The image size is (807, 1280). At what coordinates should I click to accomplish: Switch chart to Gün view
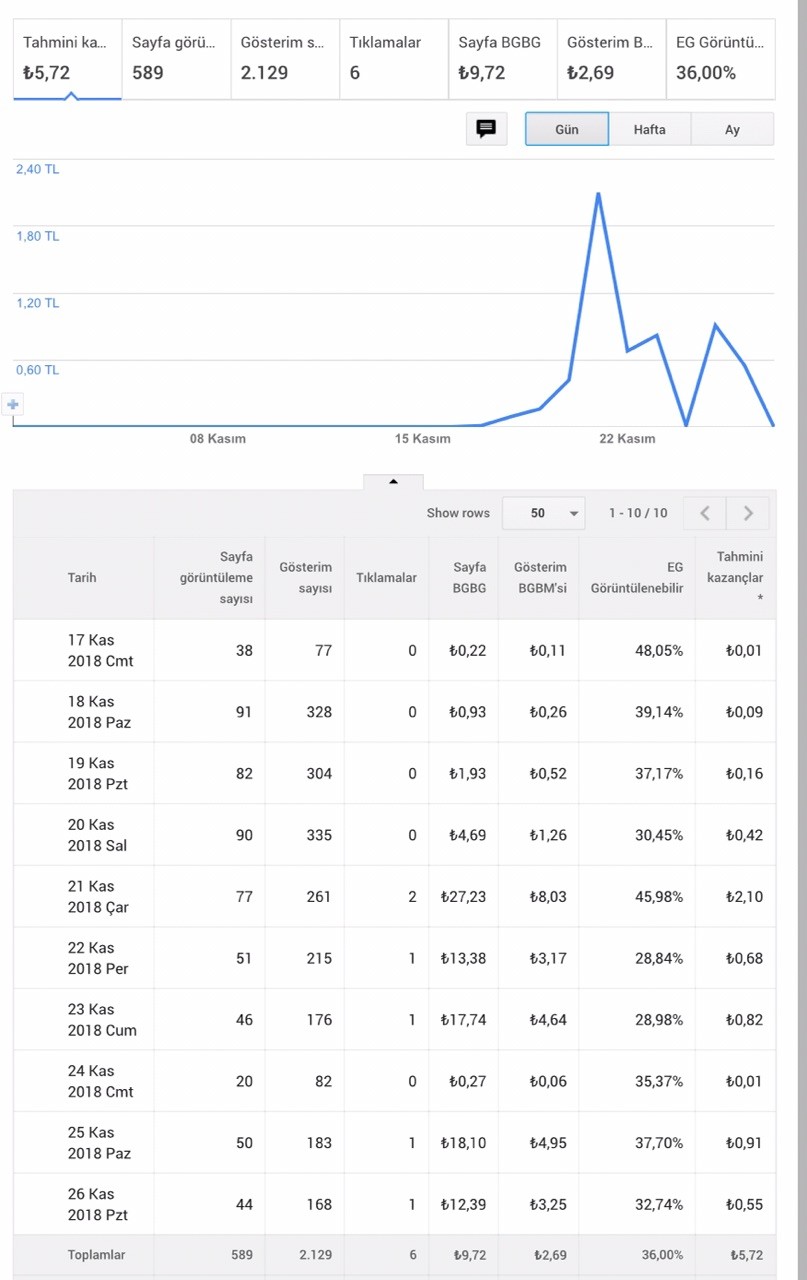[567, 129]
